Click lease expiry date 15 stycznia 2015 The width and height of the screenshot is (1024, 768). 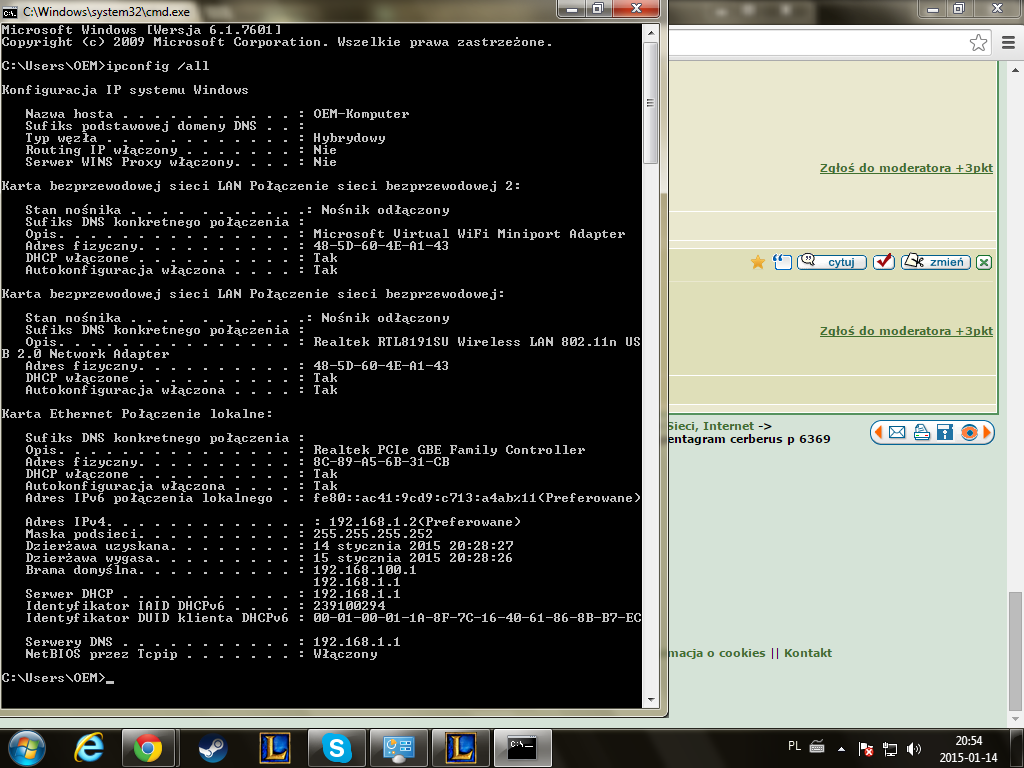point(376,558)
